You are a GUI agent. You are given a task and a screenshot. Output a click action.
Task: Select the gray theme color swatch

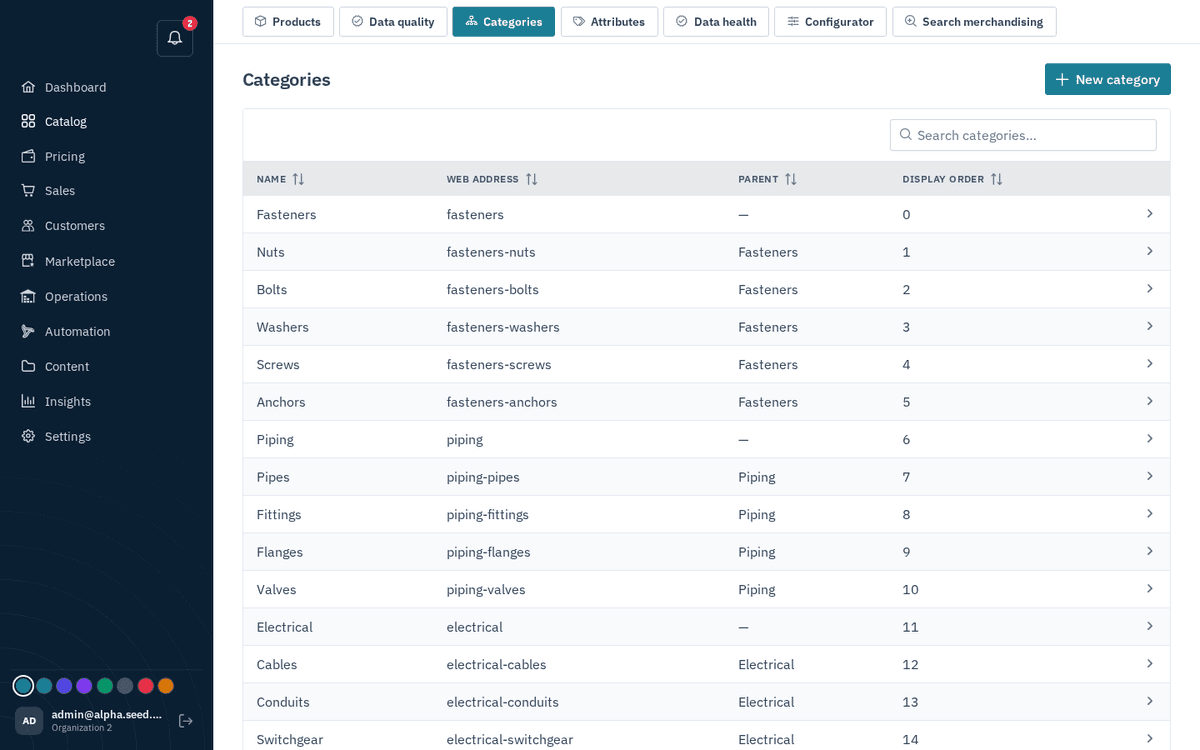(125, 686)
